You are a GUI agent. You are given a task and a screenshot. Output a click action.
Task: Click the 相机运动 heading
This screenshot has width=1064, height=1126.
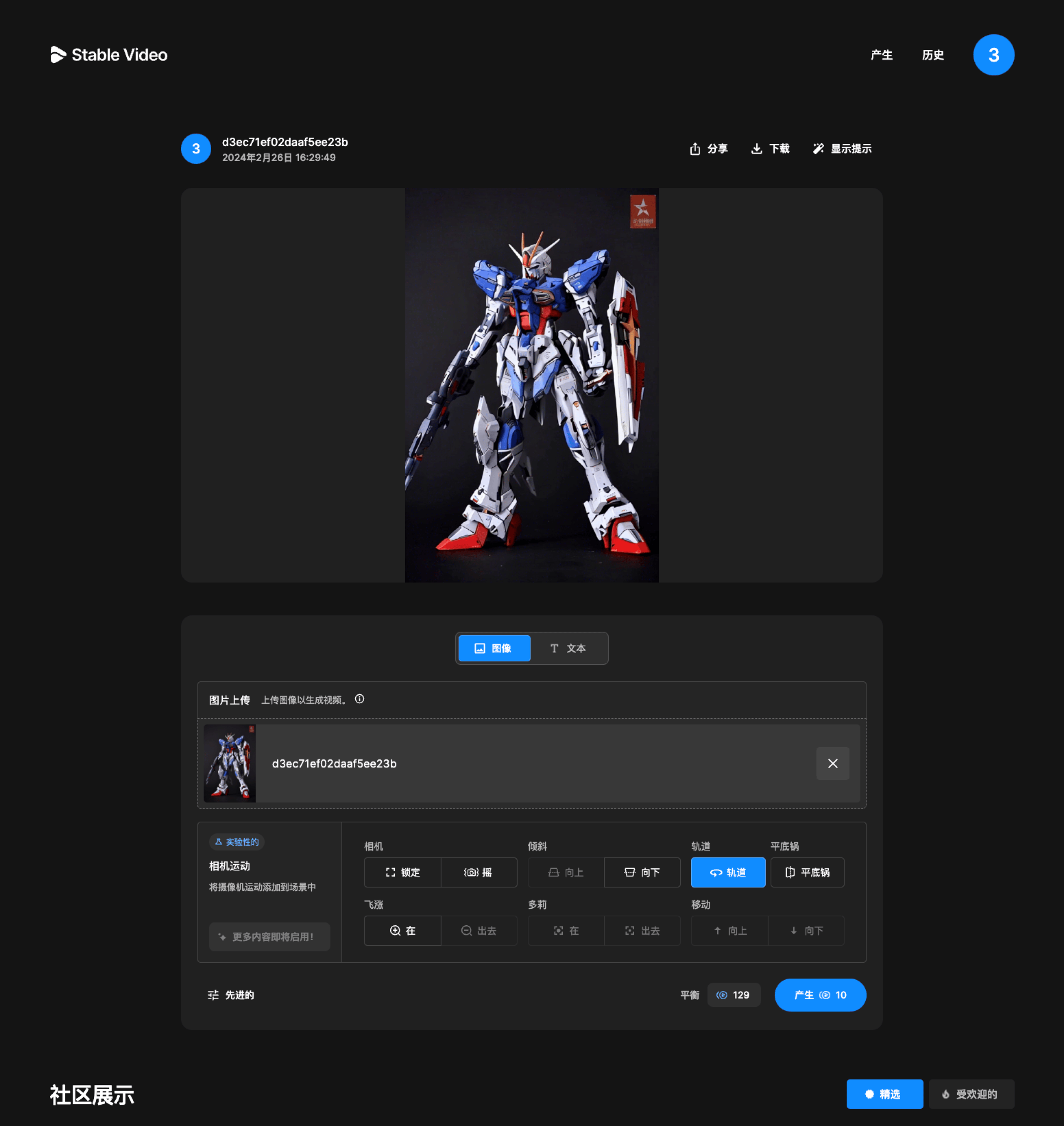coord(230,866)
